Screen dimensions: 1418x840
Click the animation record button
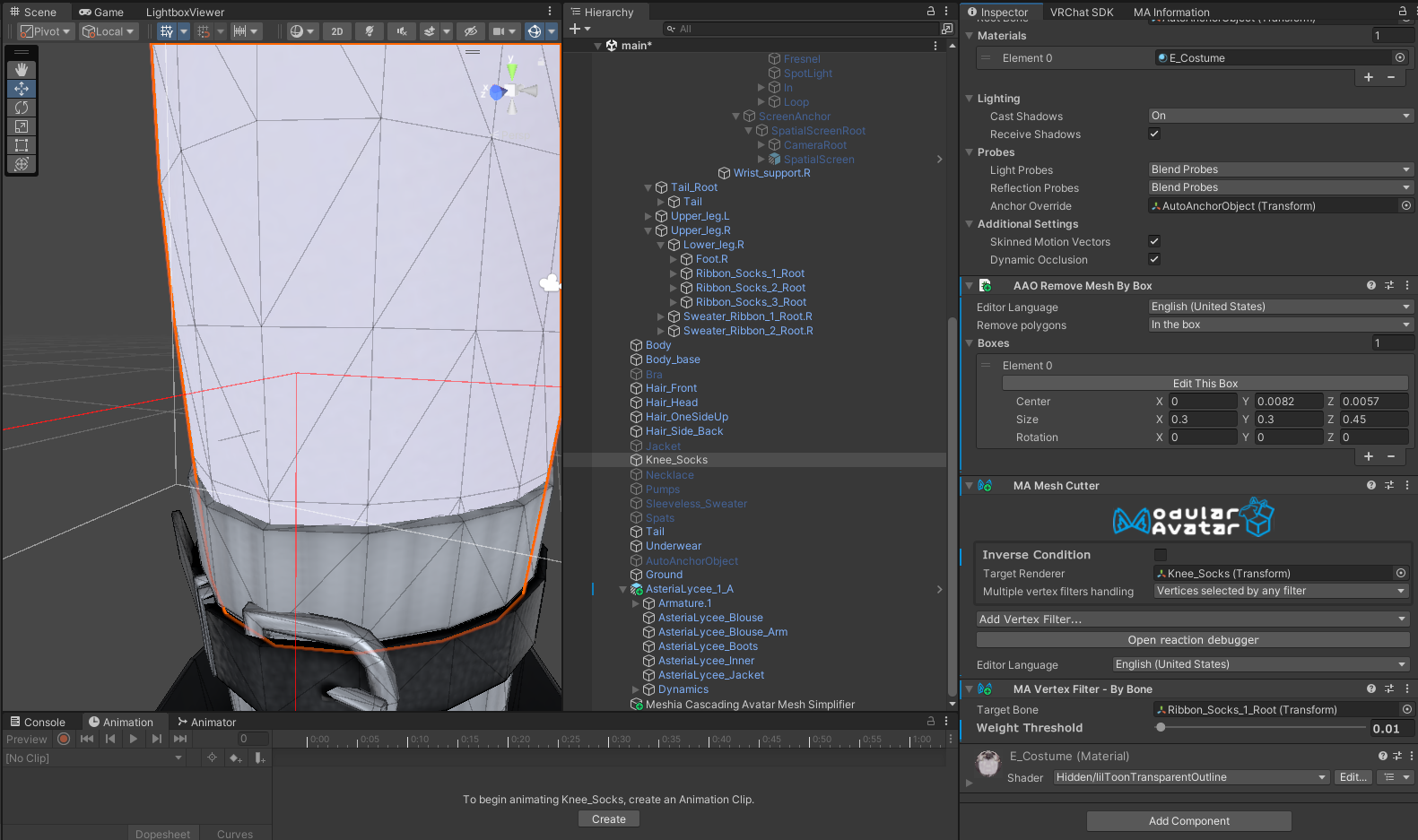tap(64, 740)
